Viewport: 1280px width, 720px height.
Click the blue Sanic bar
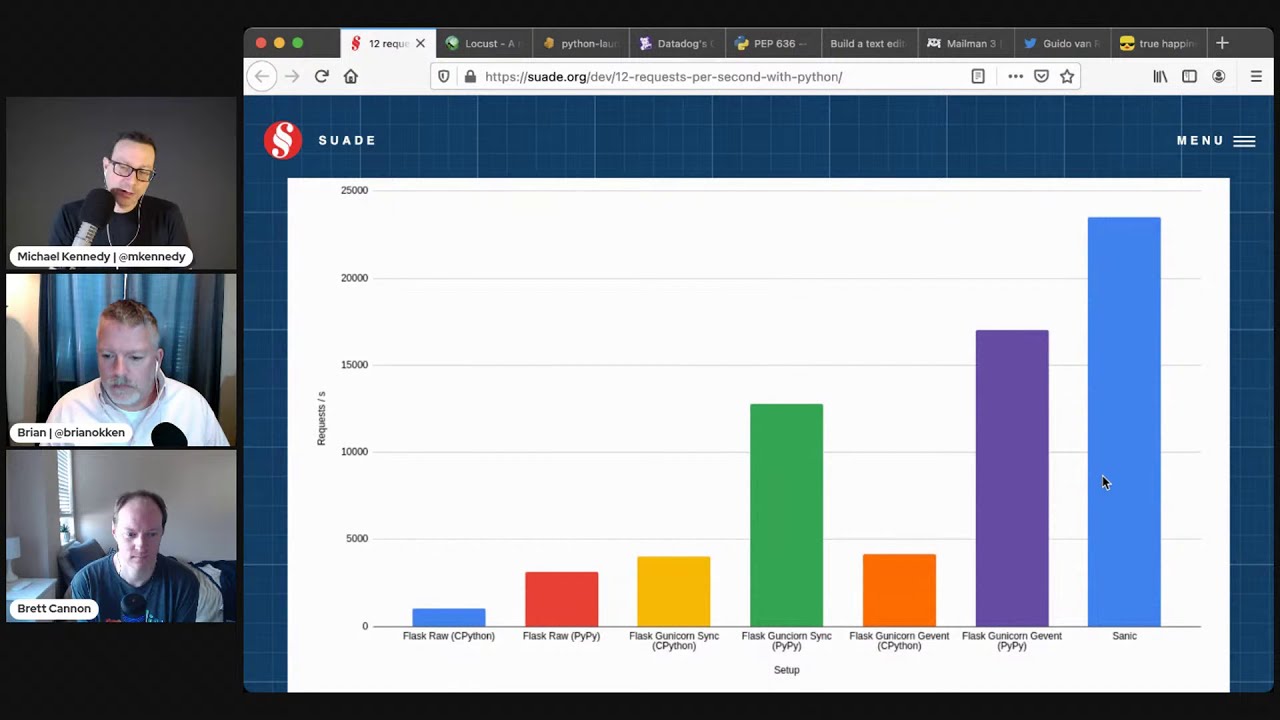[1124, 420]
